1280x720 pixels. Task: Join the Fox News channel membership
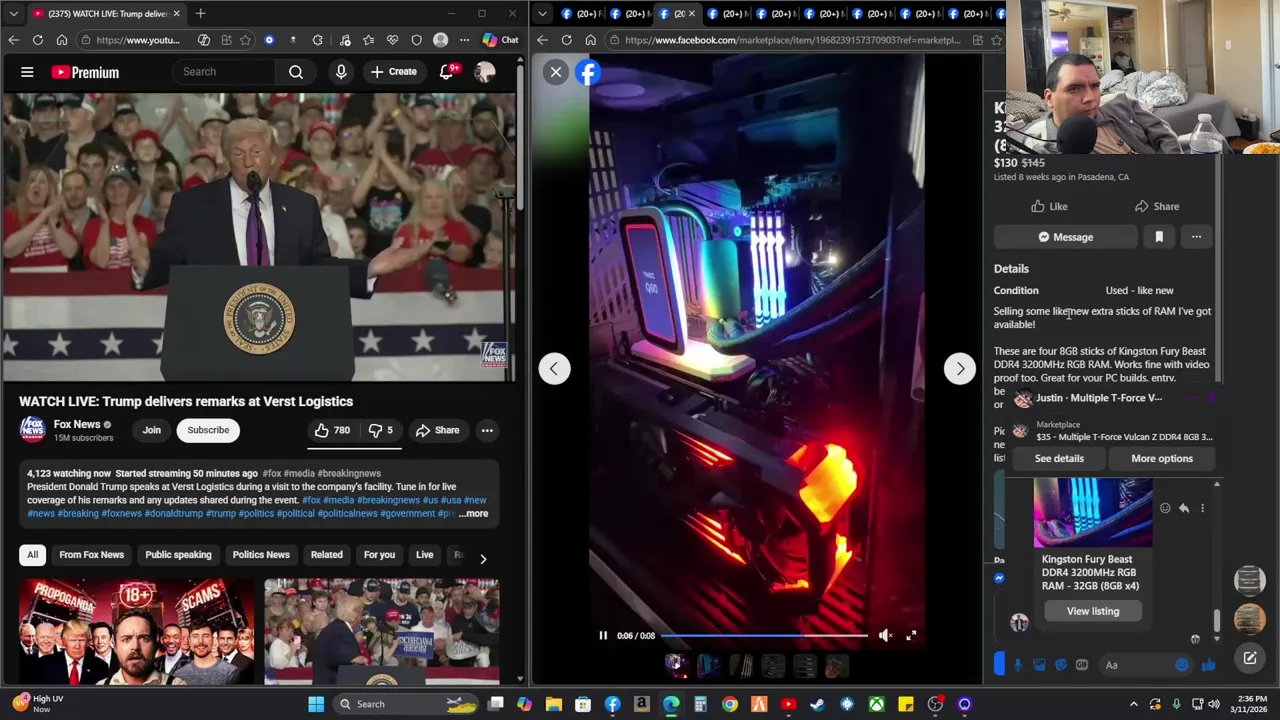(x=151, y=430)
